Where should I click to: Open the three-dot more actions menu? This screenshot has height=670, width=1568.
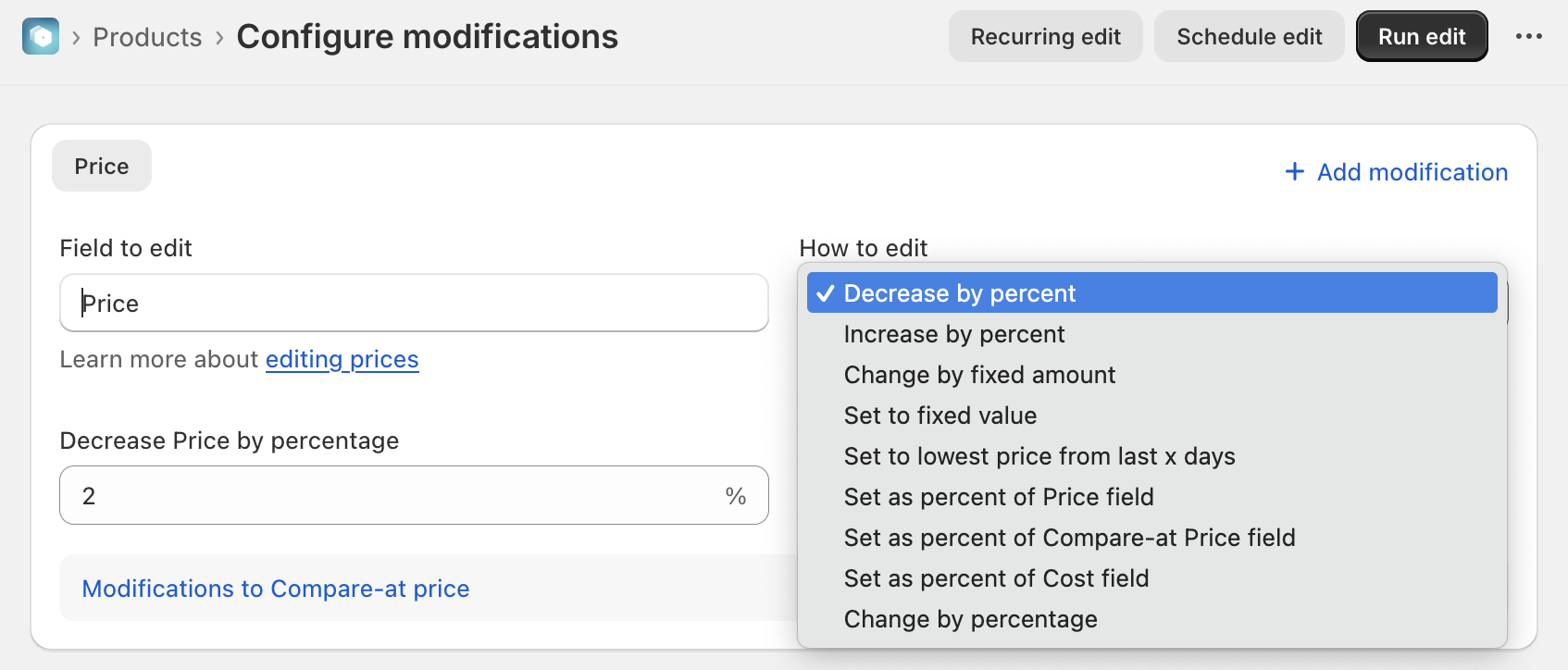[1528, 37]
